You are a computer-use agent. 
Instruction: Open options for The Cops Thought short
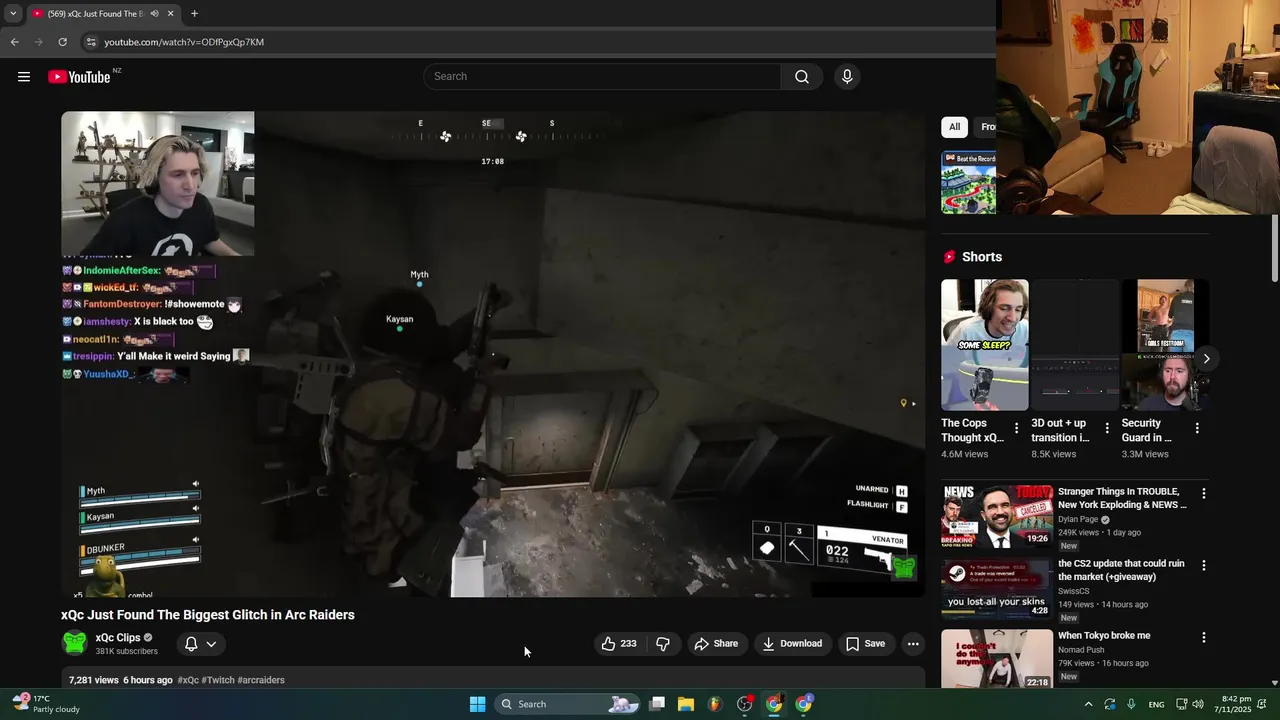click(x=1017, y=428)
